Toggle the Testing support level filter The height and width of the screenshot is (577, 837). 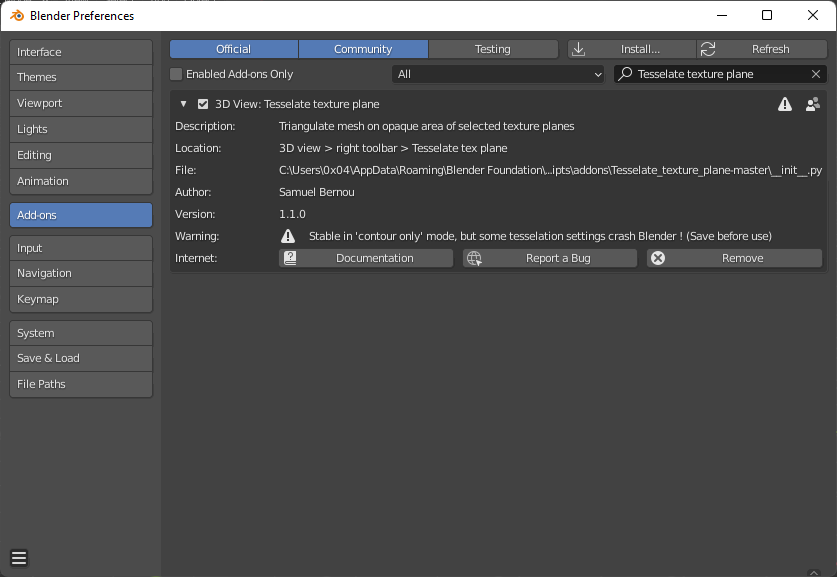[492, 49]
